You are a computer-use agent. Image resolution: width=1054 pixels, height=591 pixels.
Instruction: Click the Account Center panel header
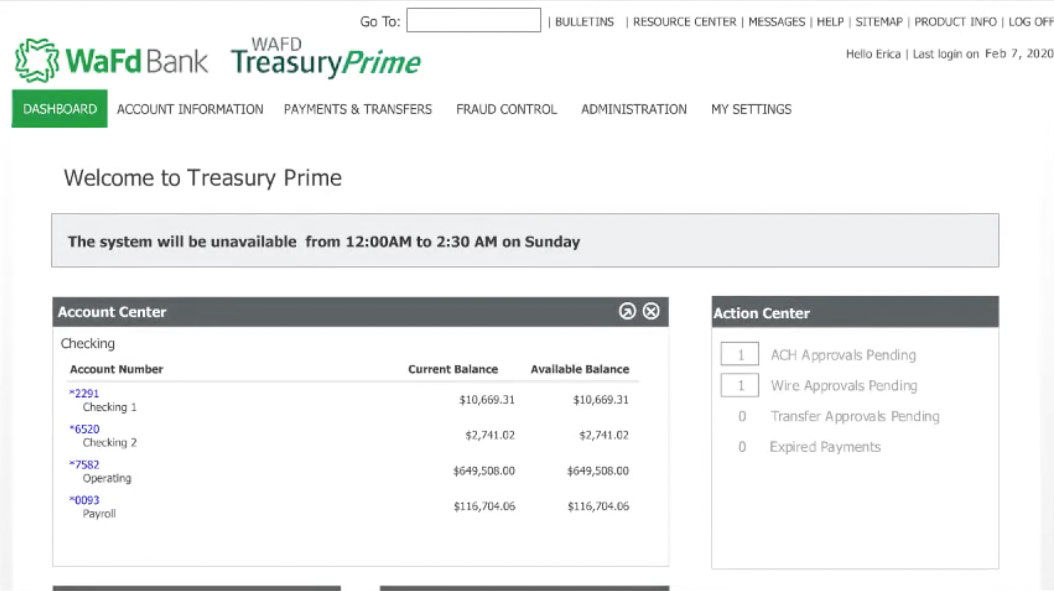pos(360,312)
